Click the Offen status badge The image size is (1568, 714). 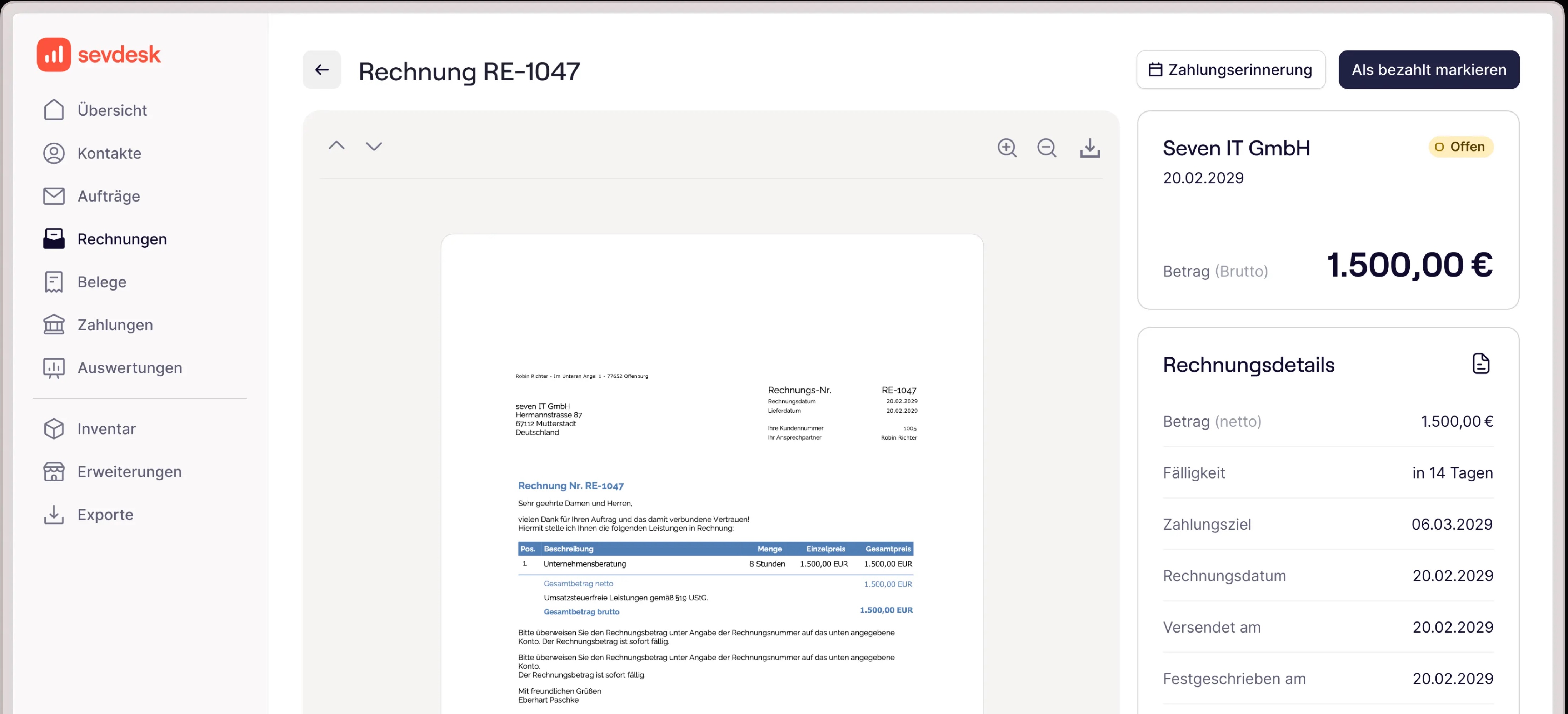coord(1460,147)
